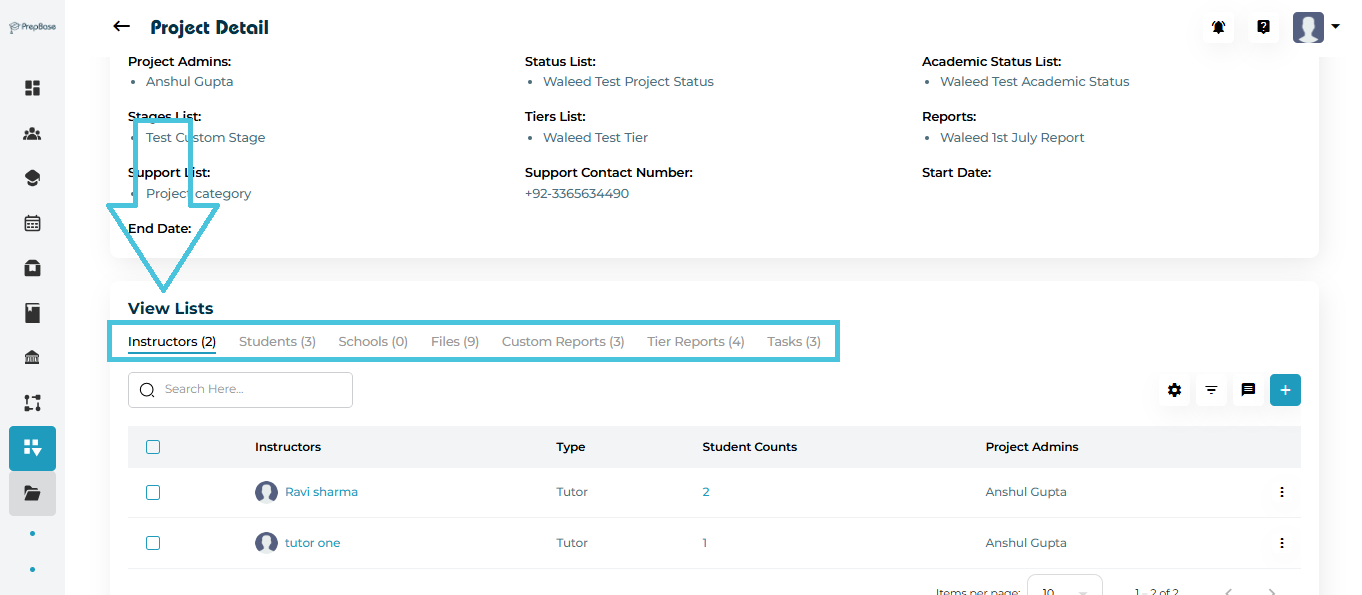Expand the user profile avatar dropdown
This screenshot has width=1362, height=595.
pos(1316,27)
